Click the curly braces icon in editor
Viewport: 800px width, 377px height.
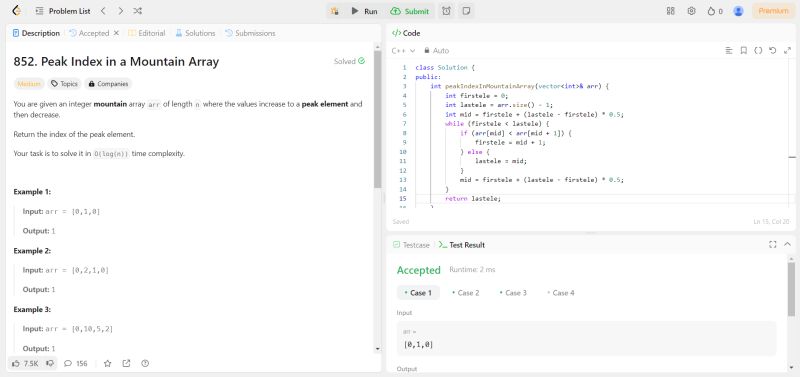(758, 51)
